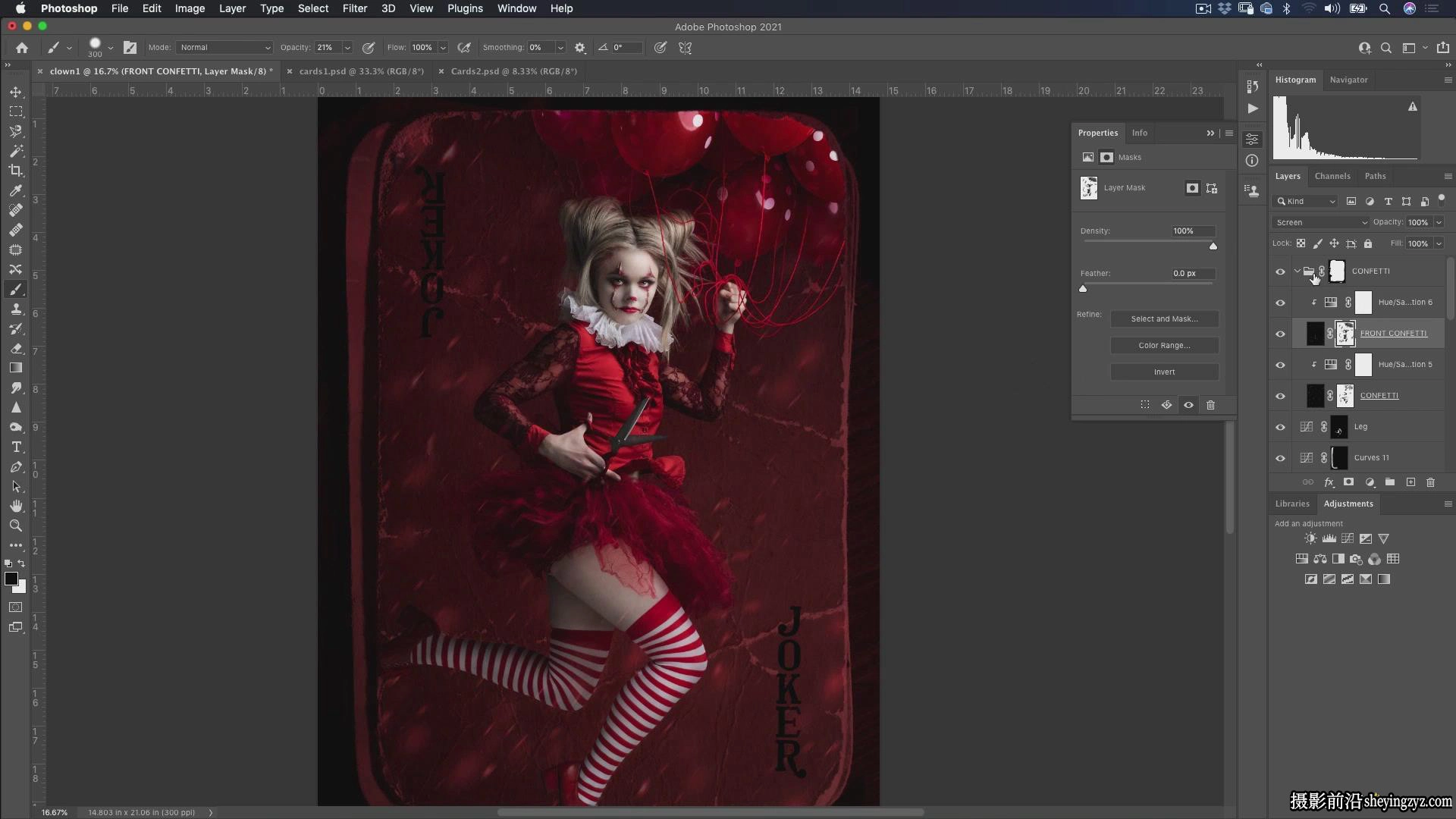The width and height of the screenshot is (1456, 819).
Task: Select the Magic Wand tool
Action: click(x=16, y=151)
